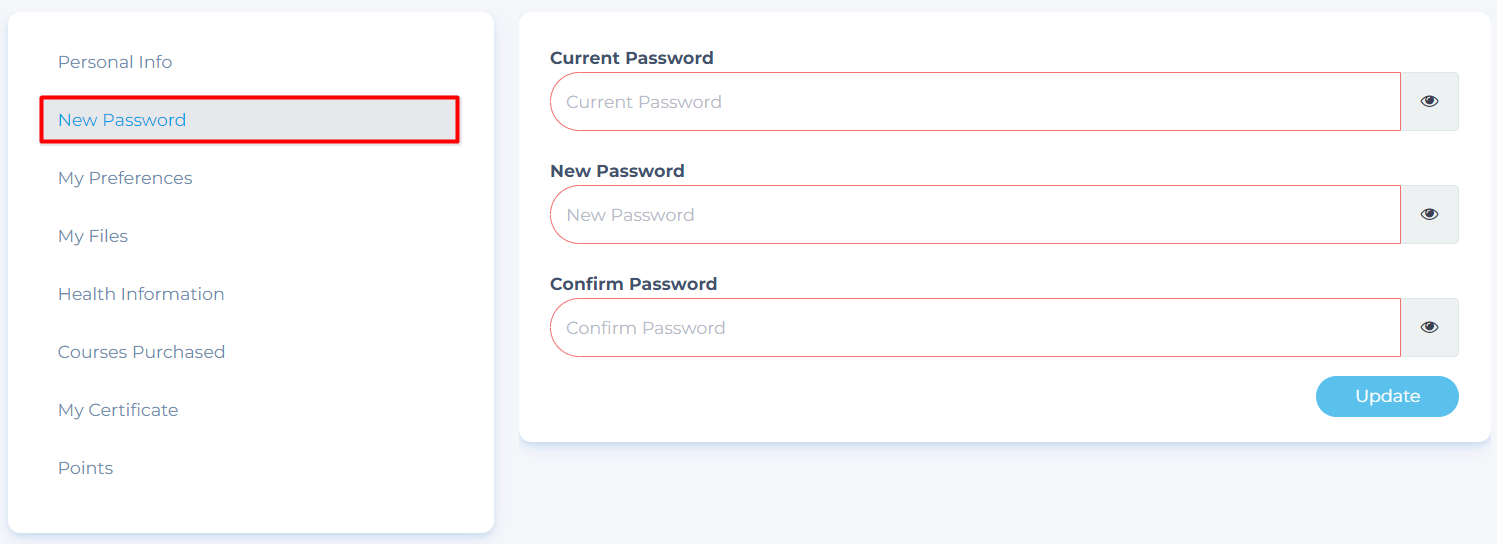Click the bold Confirm Password label
The image size is (1497, 544).
(633, 284)
